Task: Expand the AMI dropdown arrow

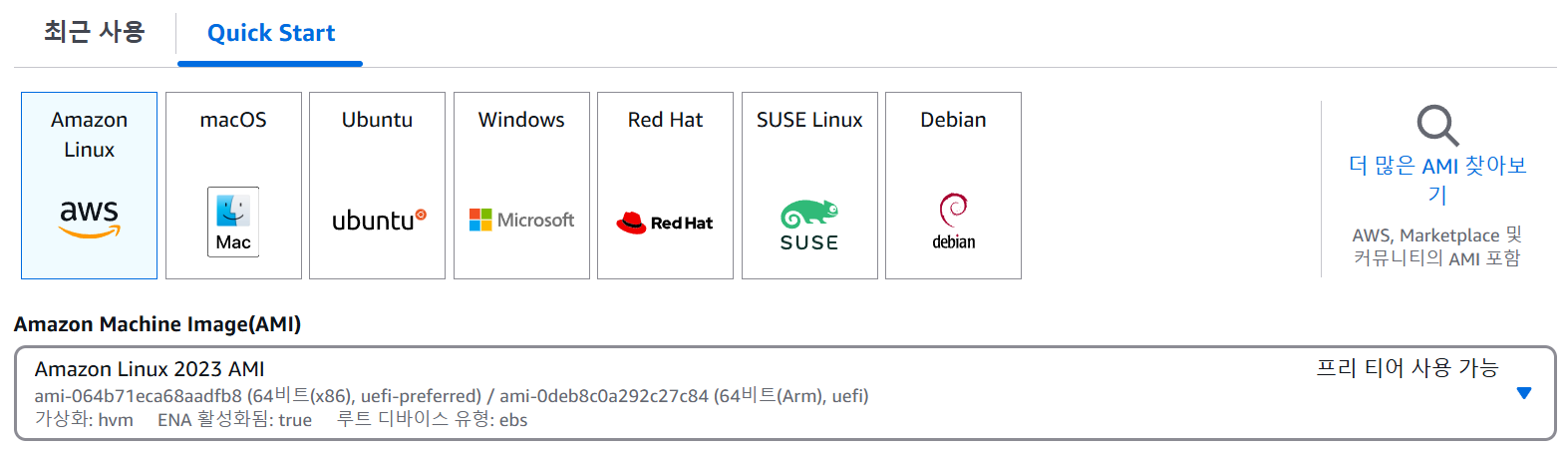Action: pos(1523,393)
